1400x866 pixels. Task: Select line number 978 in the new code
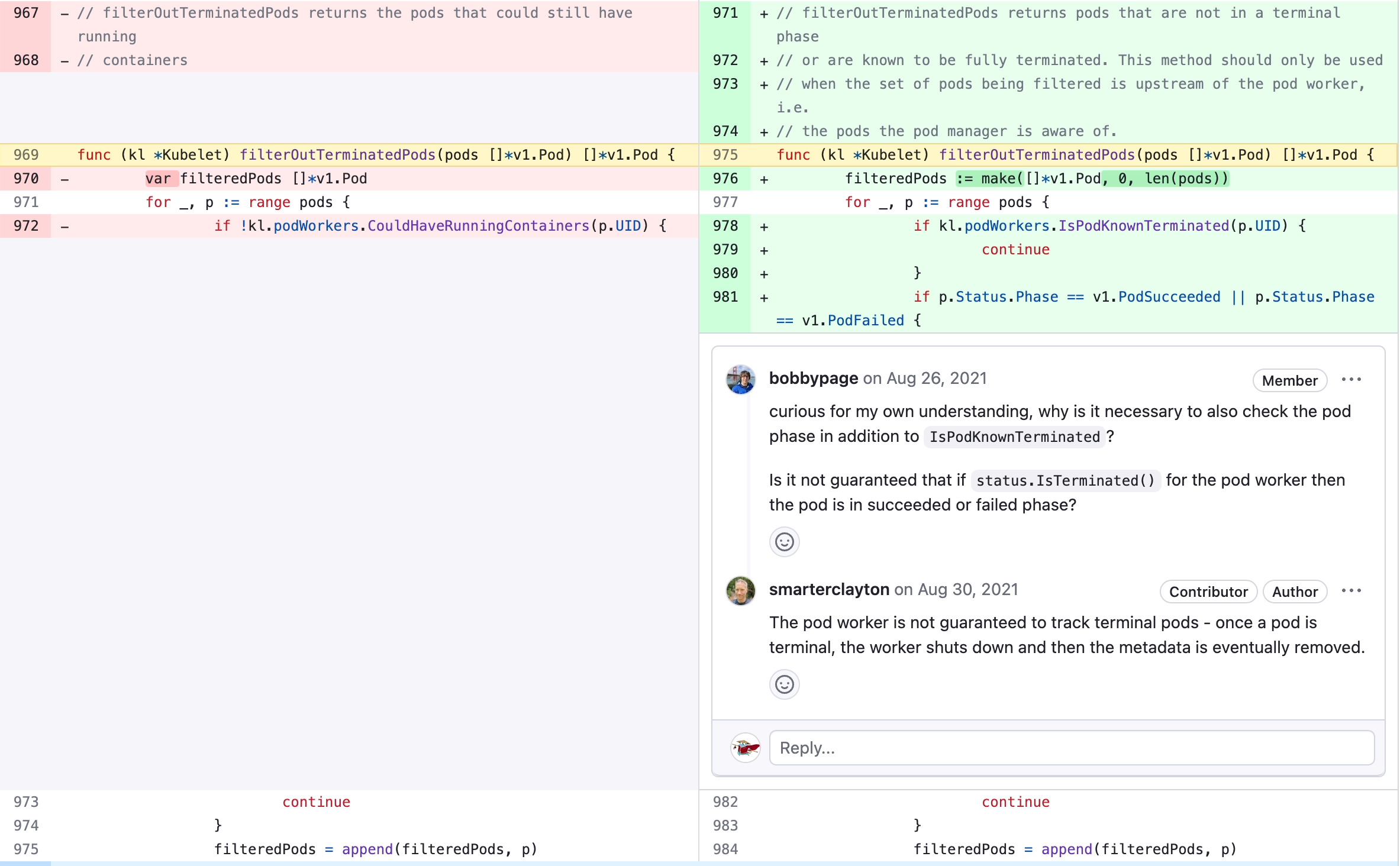(725, 225)
